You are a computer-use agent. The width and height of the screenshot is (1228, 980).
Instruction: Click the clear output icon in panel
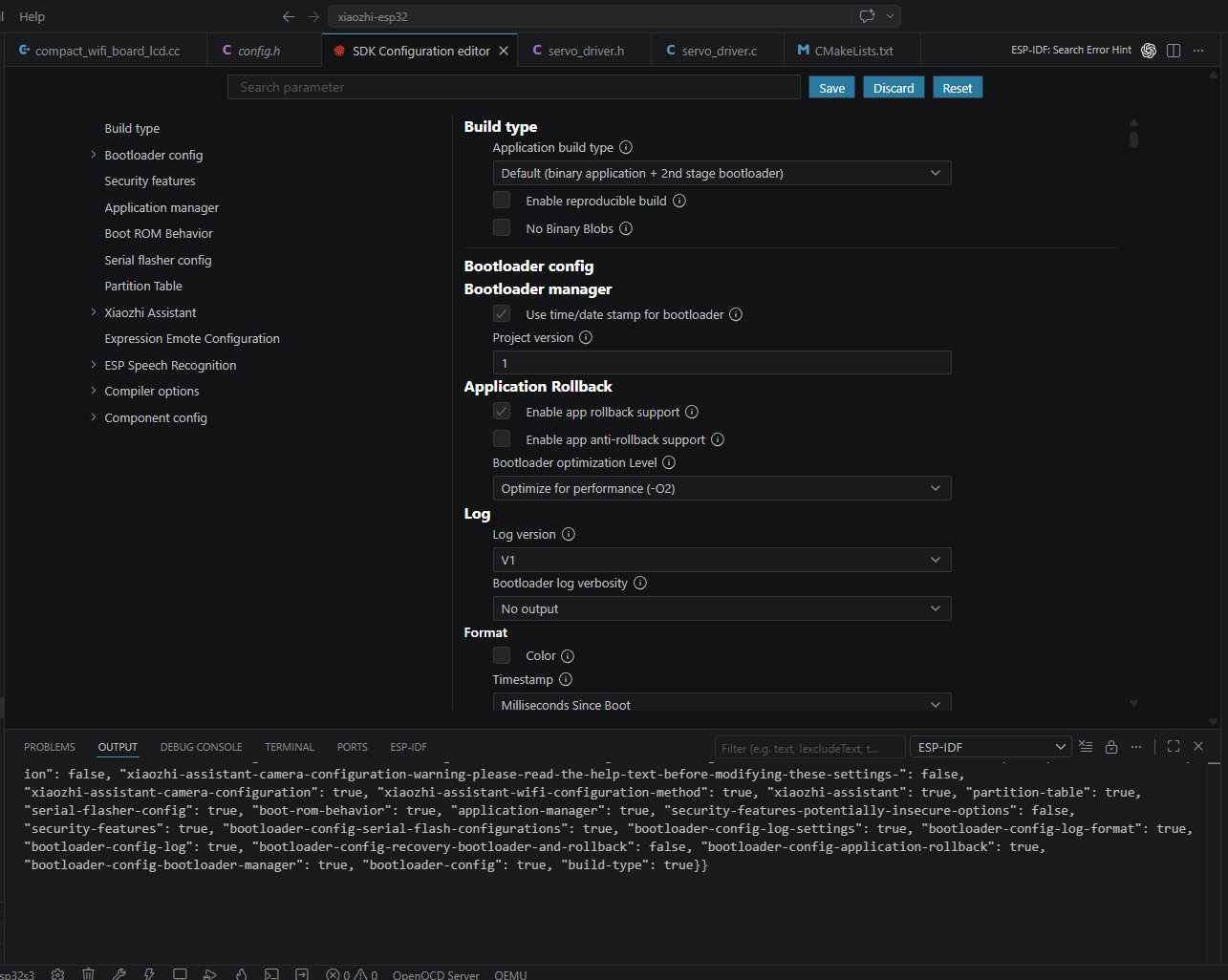tap(1086, 747)
